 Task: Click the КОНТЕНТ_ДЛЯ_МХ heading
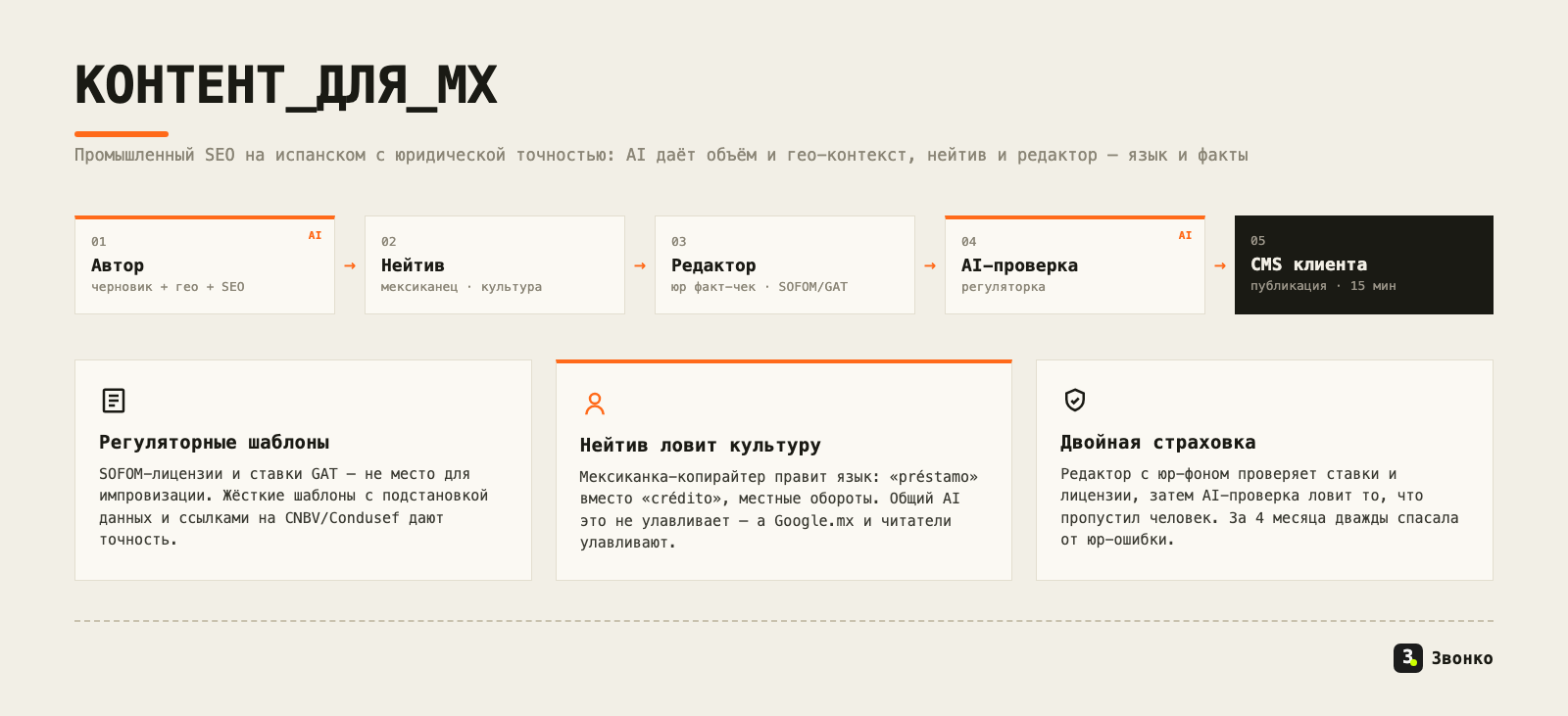286,86
